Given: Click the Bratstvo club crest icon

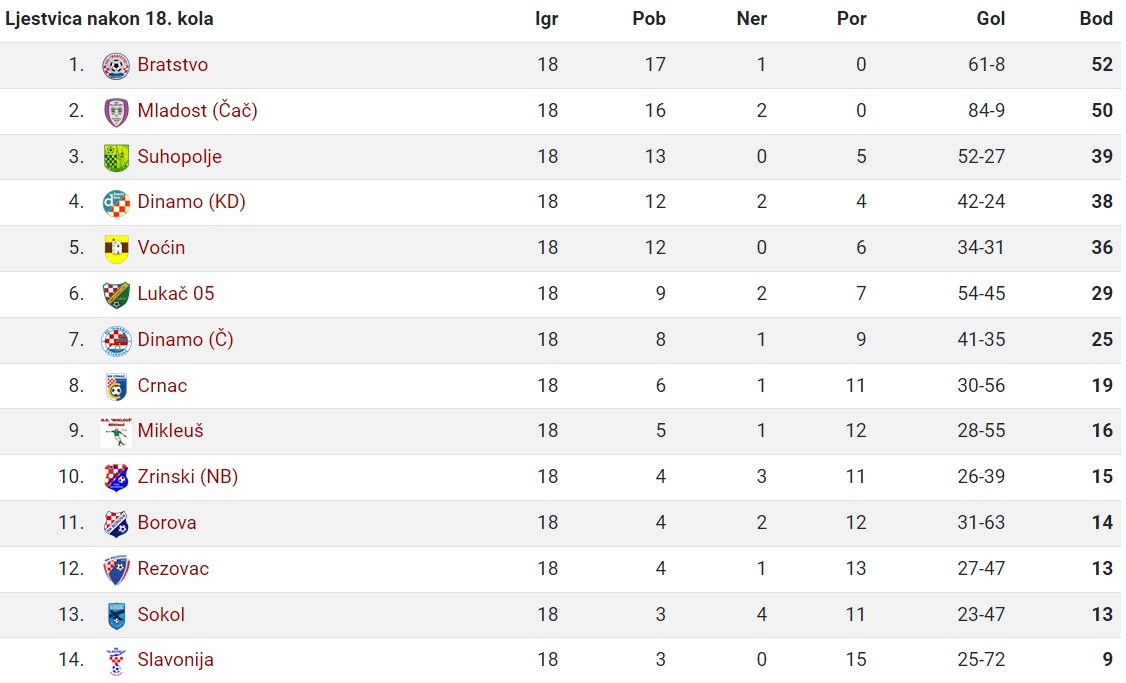Looking at the screenshot, I should pos(116,65).
